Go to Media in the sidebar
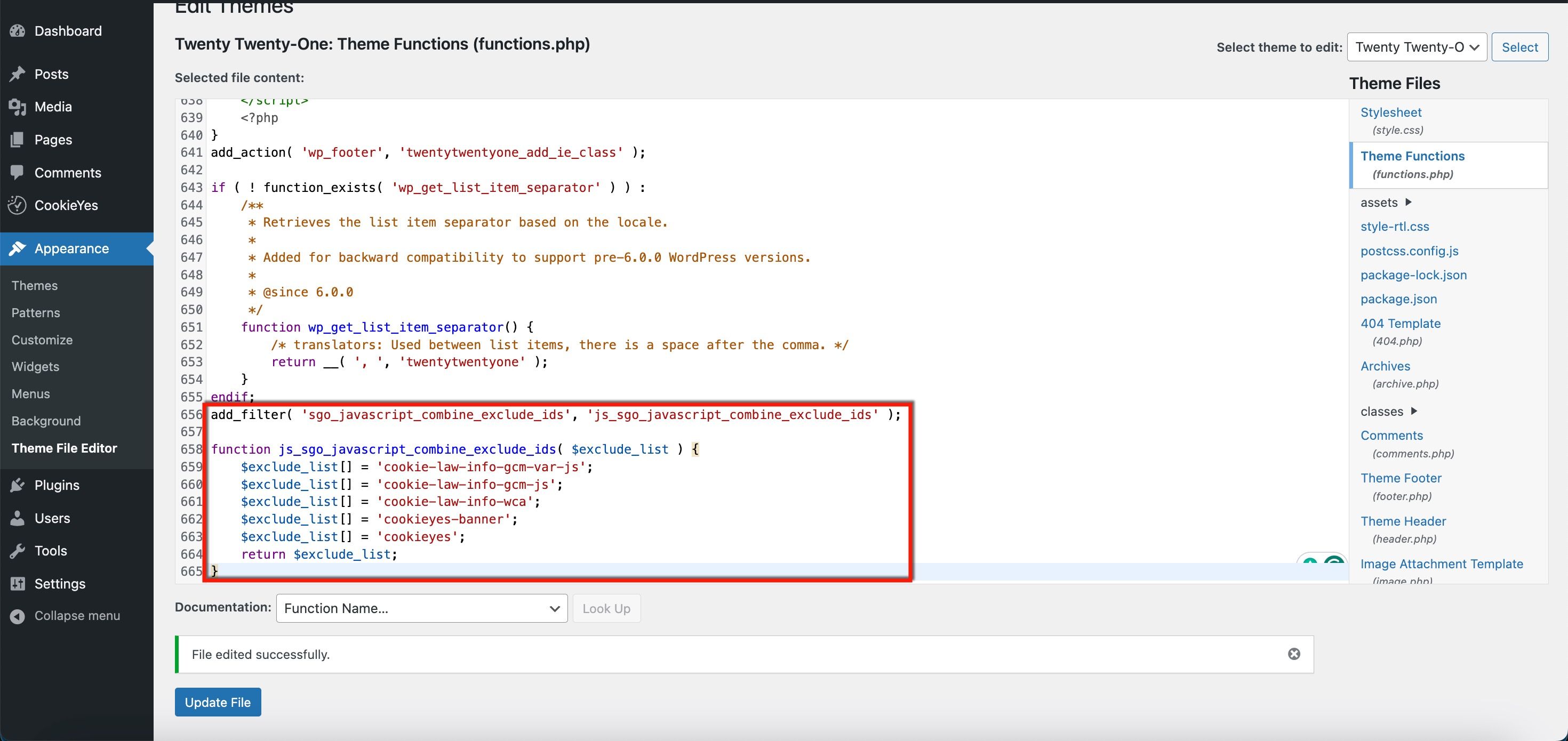The height and width of the screenshot is (741, 1568). click(x=53, y=107)
